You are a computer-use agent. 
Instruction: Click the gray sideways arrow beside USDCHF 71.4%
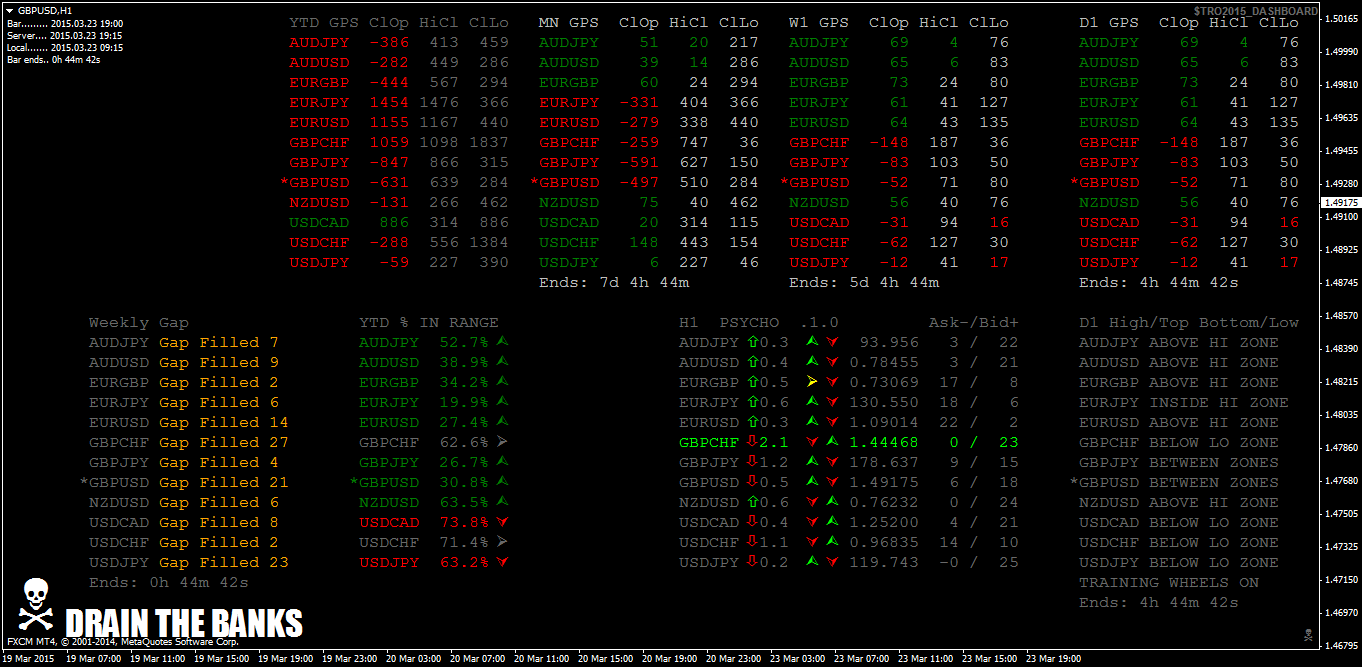click(x=502, y=542)
